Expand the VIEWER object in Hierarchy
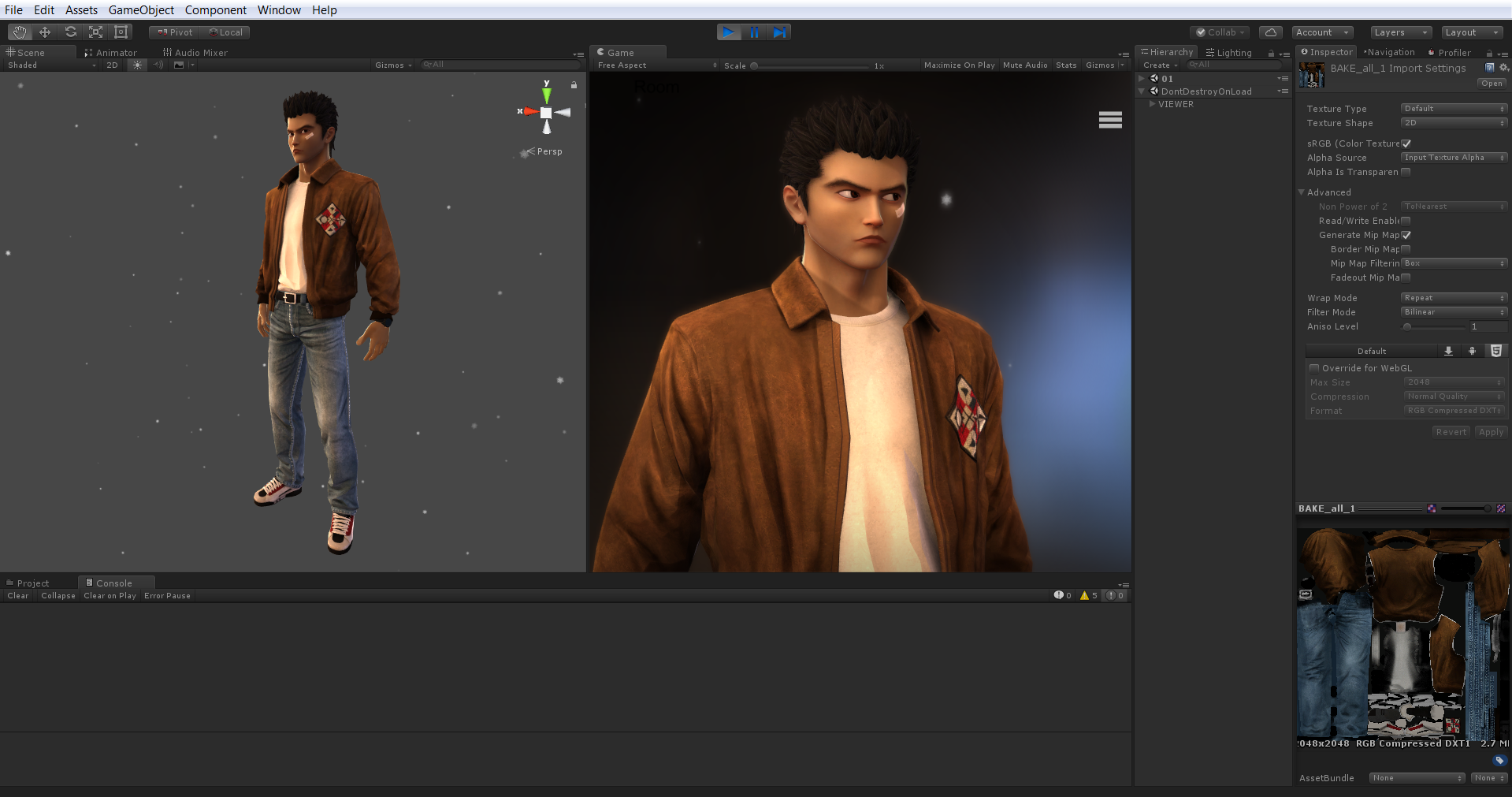This screenshot has width=1512, height=797. 1153,104
